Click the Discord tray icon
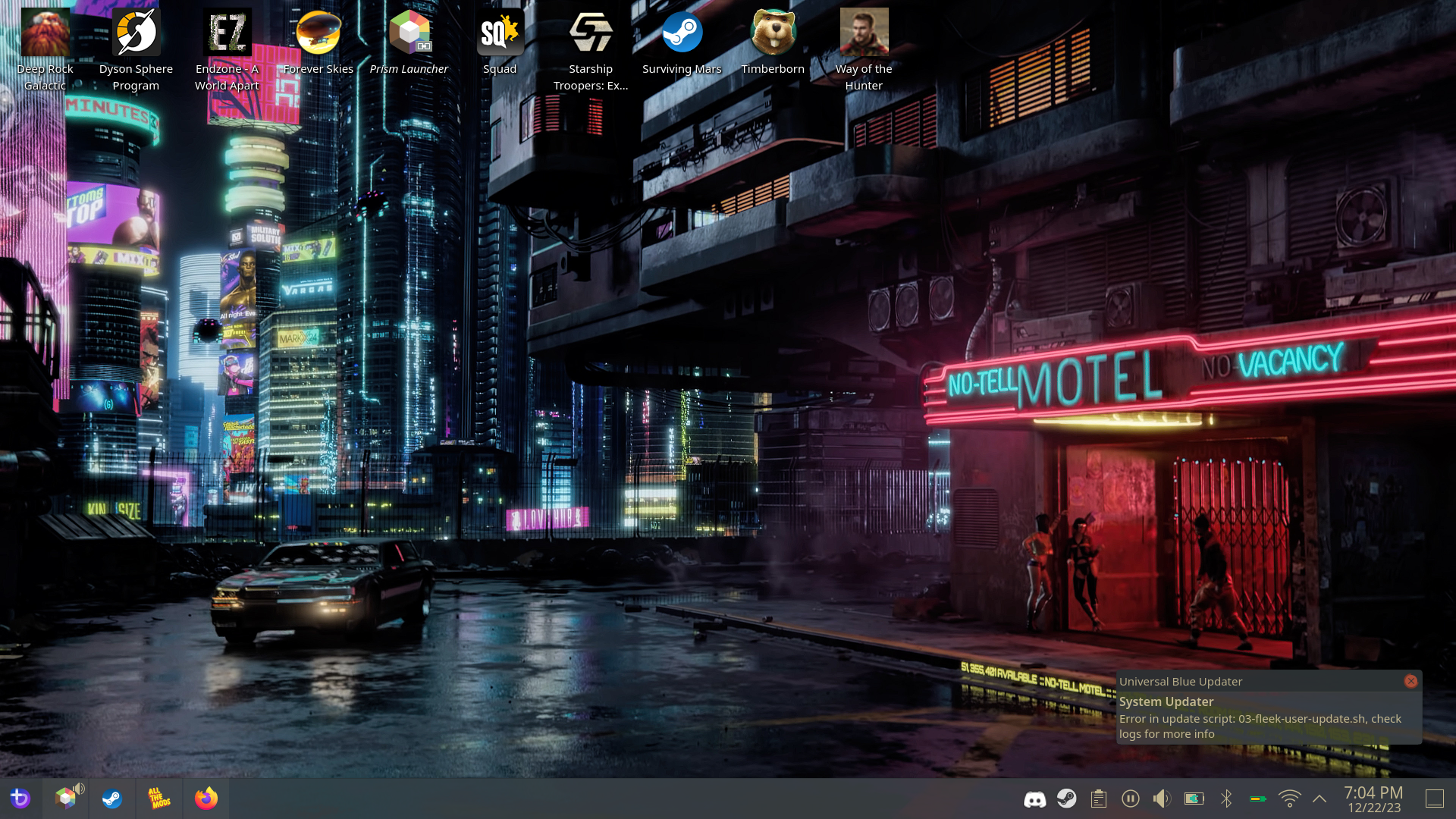Viewport: 1456px width, 819px height. (x=1034, y=799)
